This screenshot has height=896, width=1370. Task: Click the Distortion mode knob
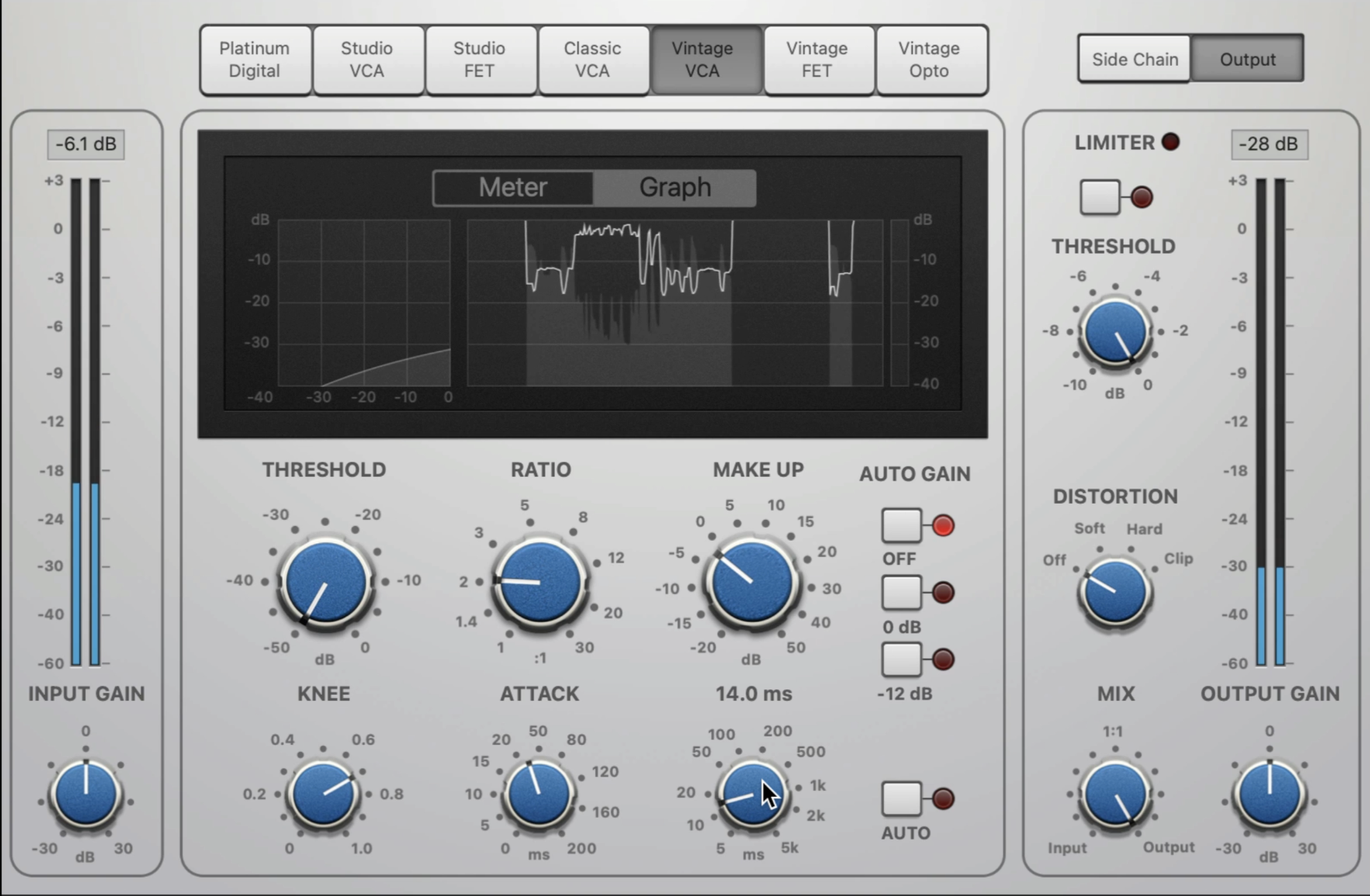coord(1115,592)
